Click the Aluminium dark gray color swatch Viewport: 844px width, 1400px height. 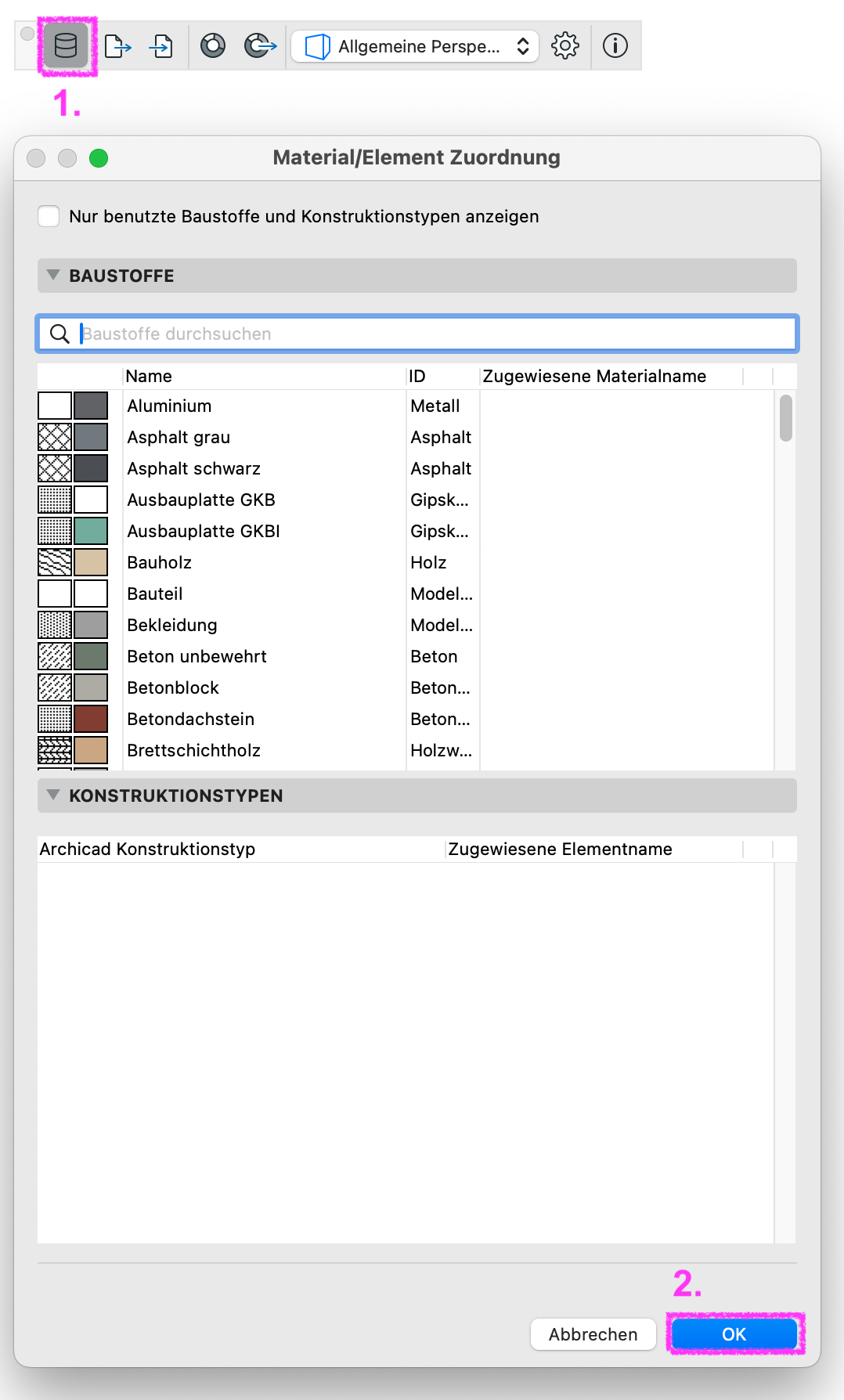[91, 406]
